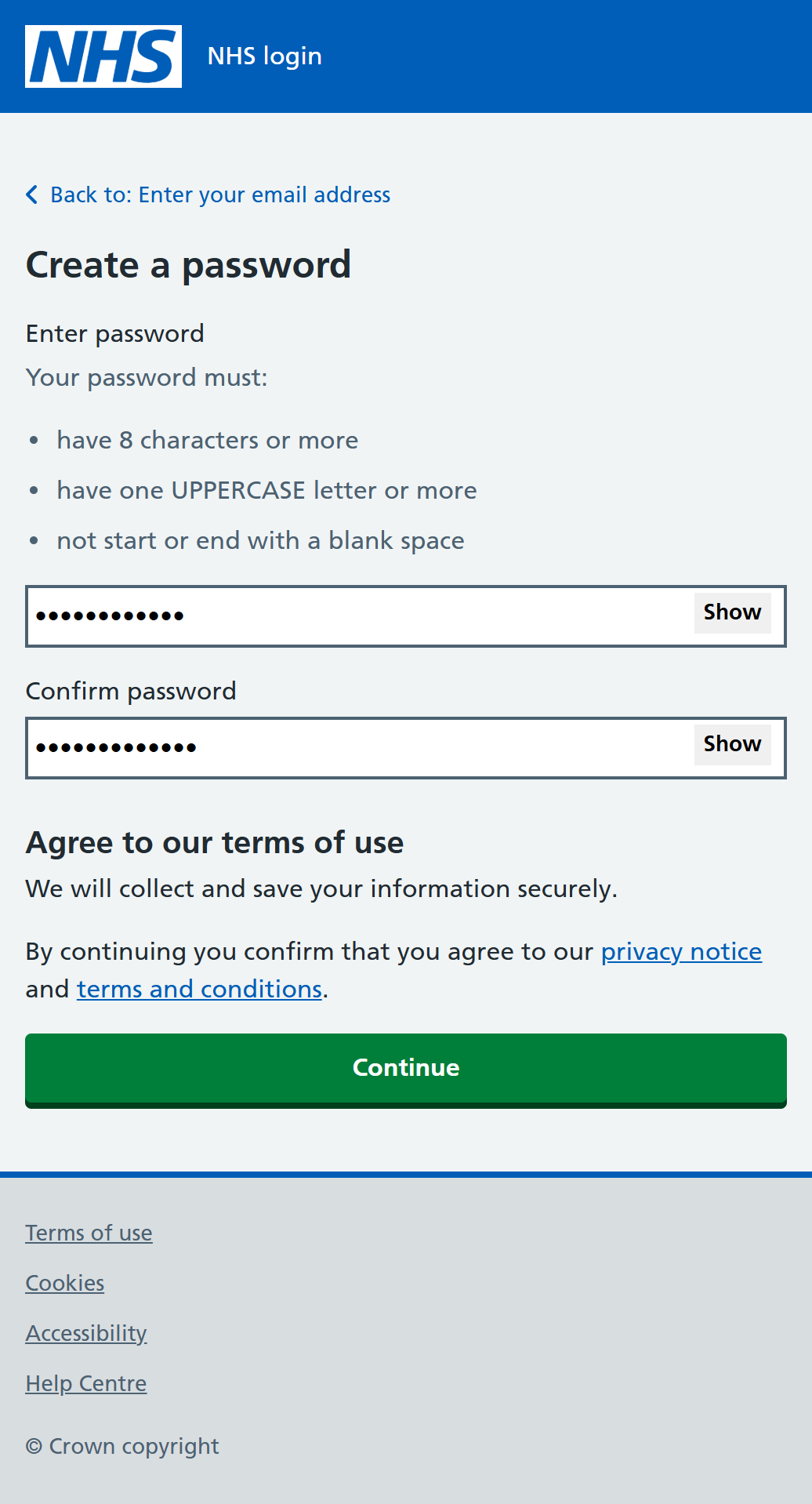Open the privacy notice
812x1504 pixels.
(681, 951)
